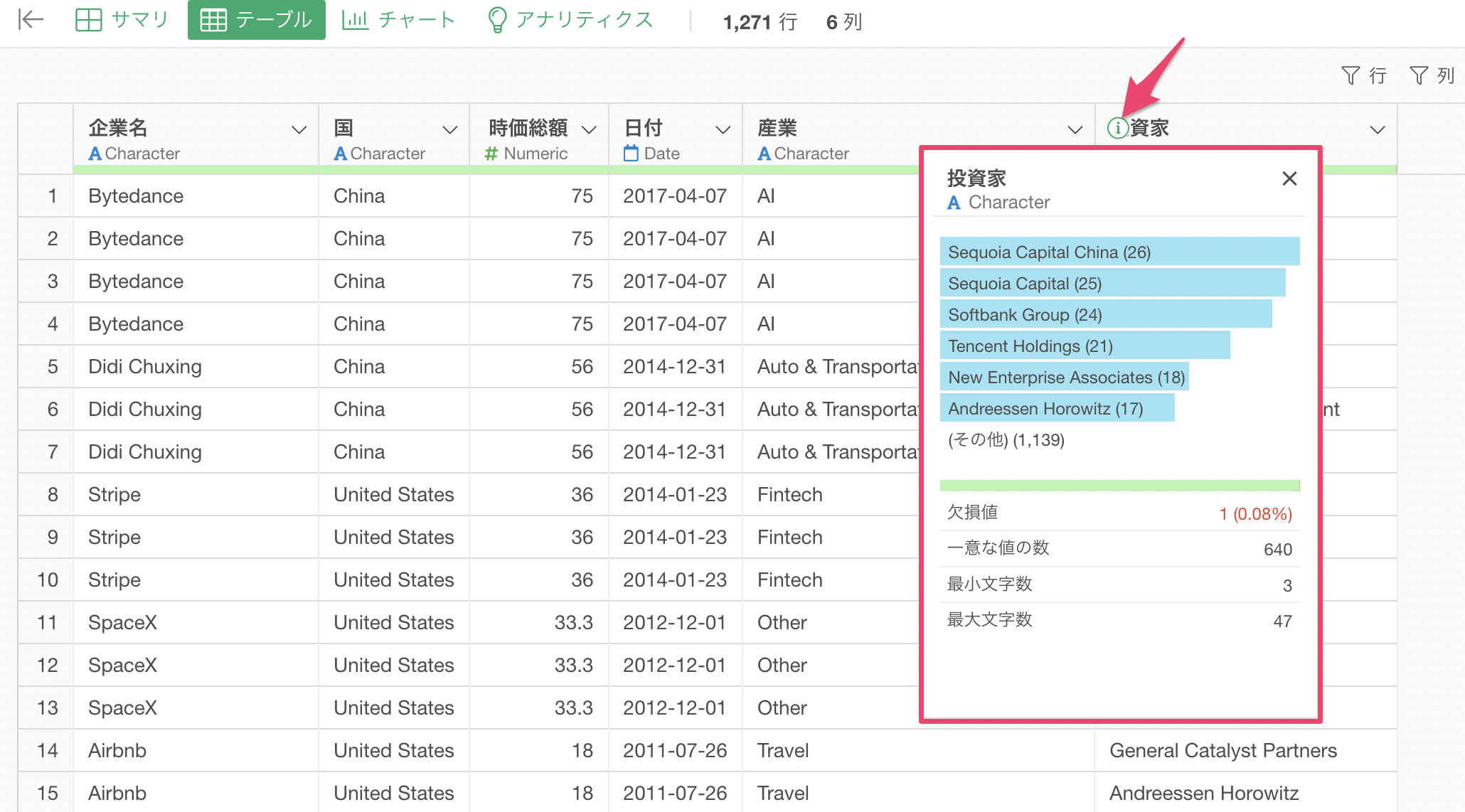This screenshot has height=812, width=1465.
Task: Click the calendar Date type icon under 日付
Action: pyautogui.click(x=631, y=153)
